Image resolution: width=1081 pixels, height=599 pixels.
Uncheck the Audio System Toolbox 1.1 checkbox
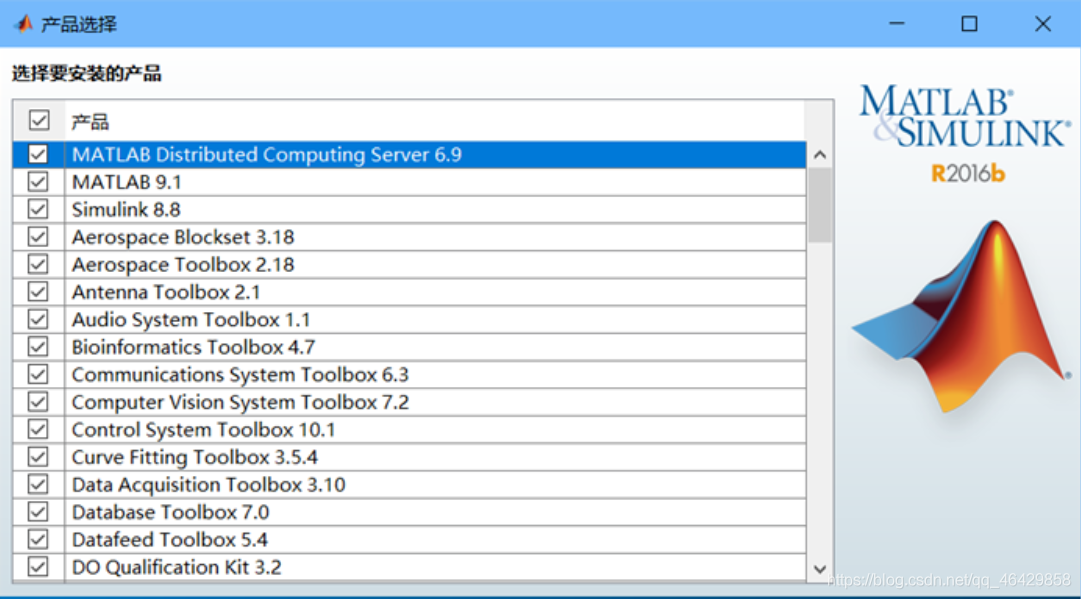point(38,320)
